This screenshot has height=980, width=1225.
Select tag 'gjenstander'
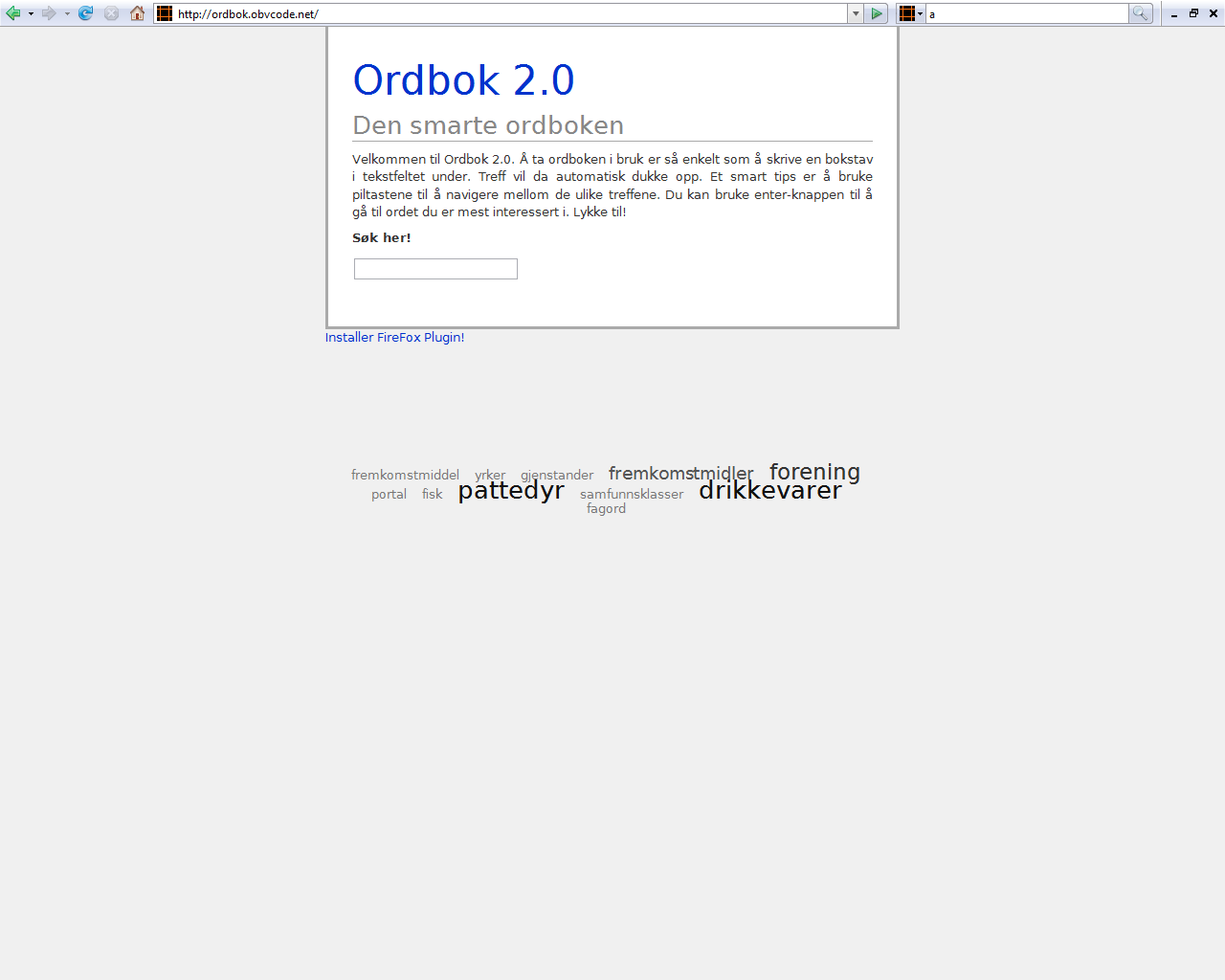557,475
